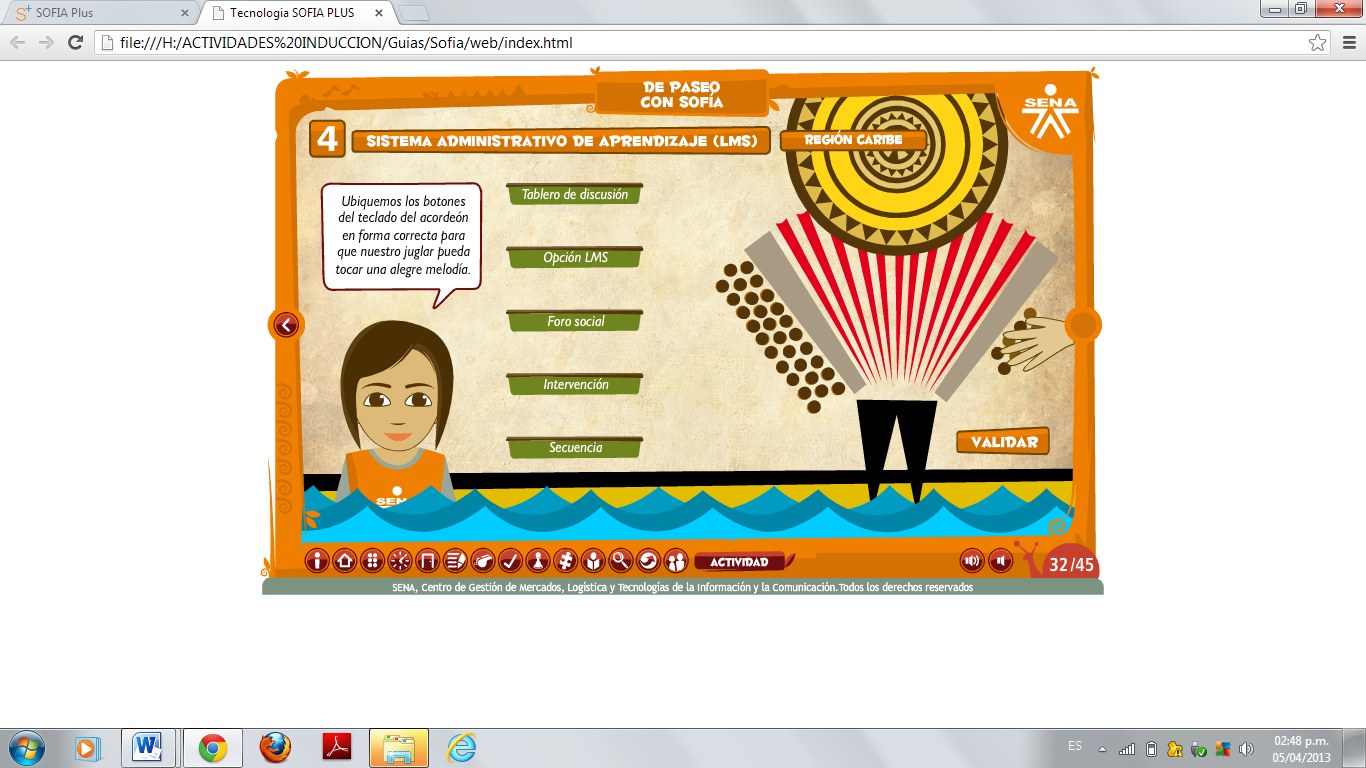Viewport: 1366px width, 768px height.
Task: Show hidden tray icons arrow
Action: click(x=1102, y=748)
